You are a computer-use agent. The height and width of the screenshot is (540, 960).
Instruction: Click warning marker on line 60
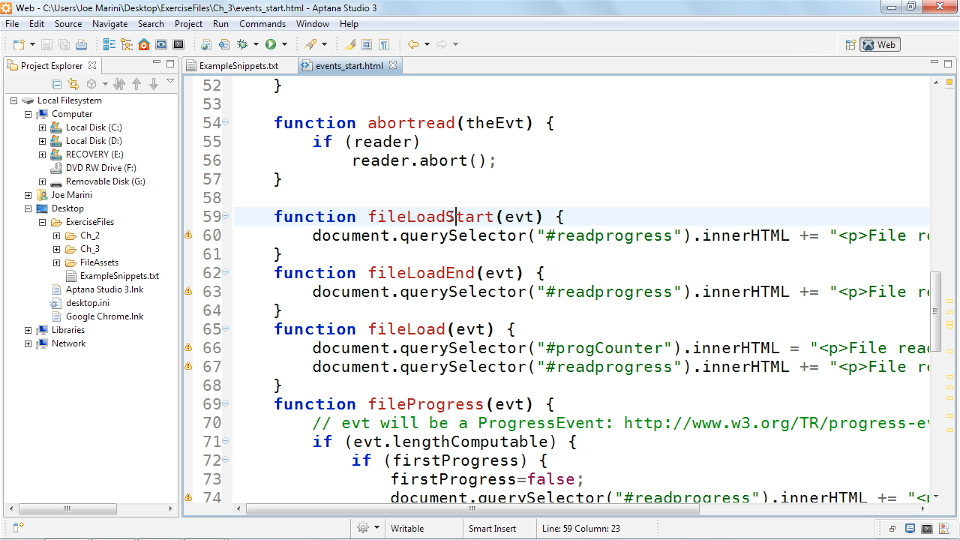(189, 235)
